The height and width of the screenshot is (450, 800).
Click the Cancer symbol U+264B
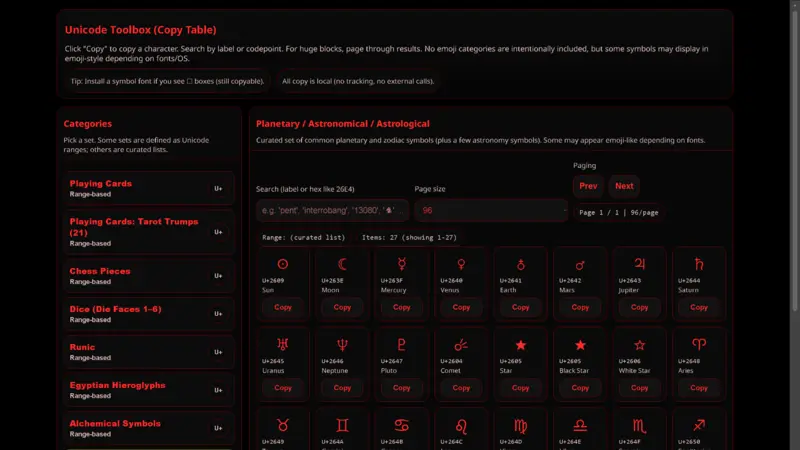click(402, 425)
